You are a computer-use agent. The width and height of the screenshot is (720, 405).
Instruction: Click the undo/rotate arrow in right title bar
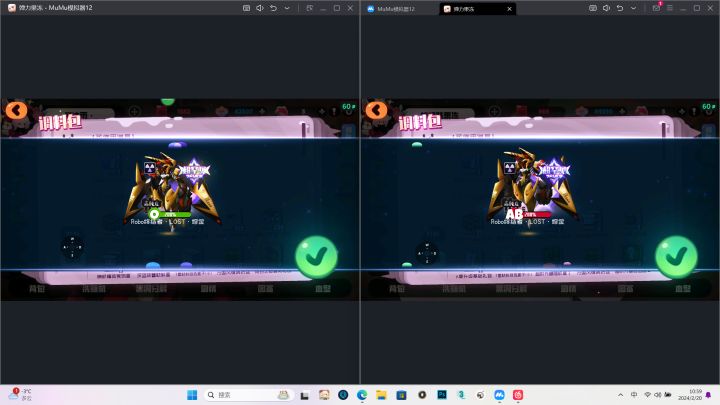(x=620, y=8)
